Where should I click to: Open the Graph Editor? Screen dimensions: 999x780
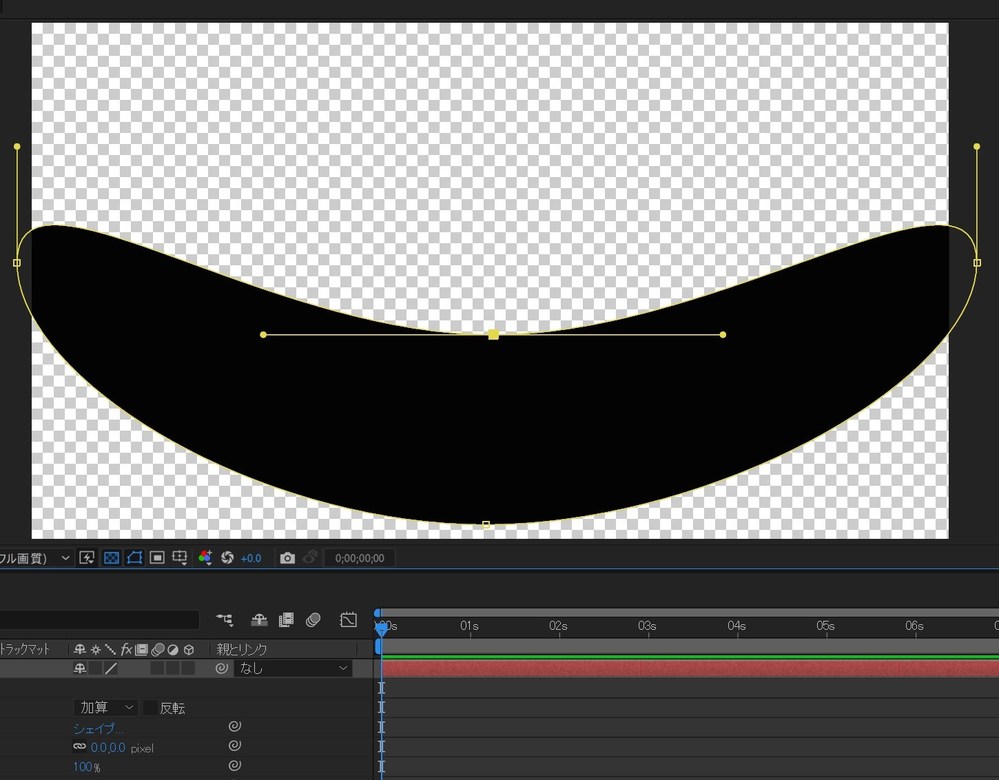[x=348, y=620]
